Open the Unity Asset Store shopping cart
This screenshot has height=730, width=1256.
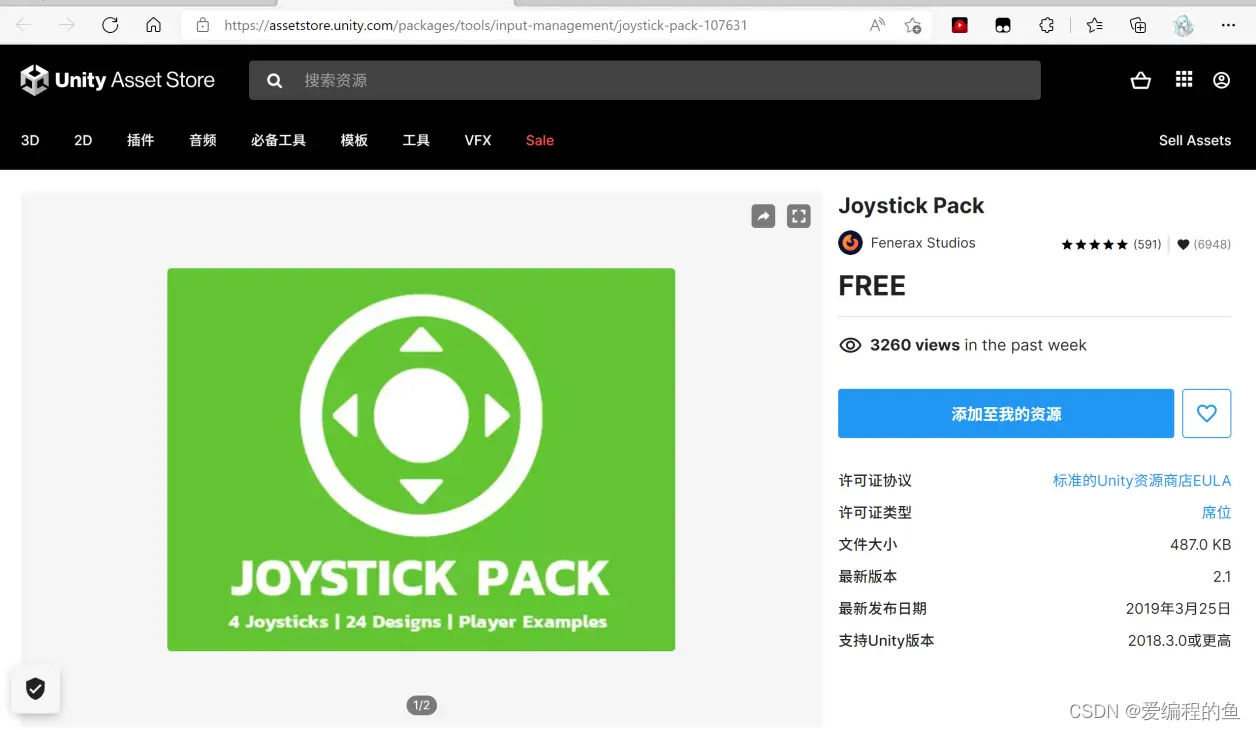point(1141,80)
